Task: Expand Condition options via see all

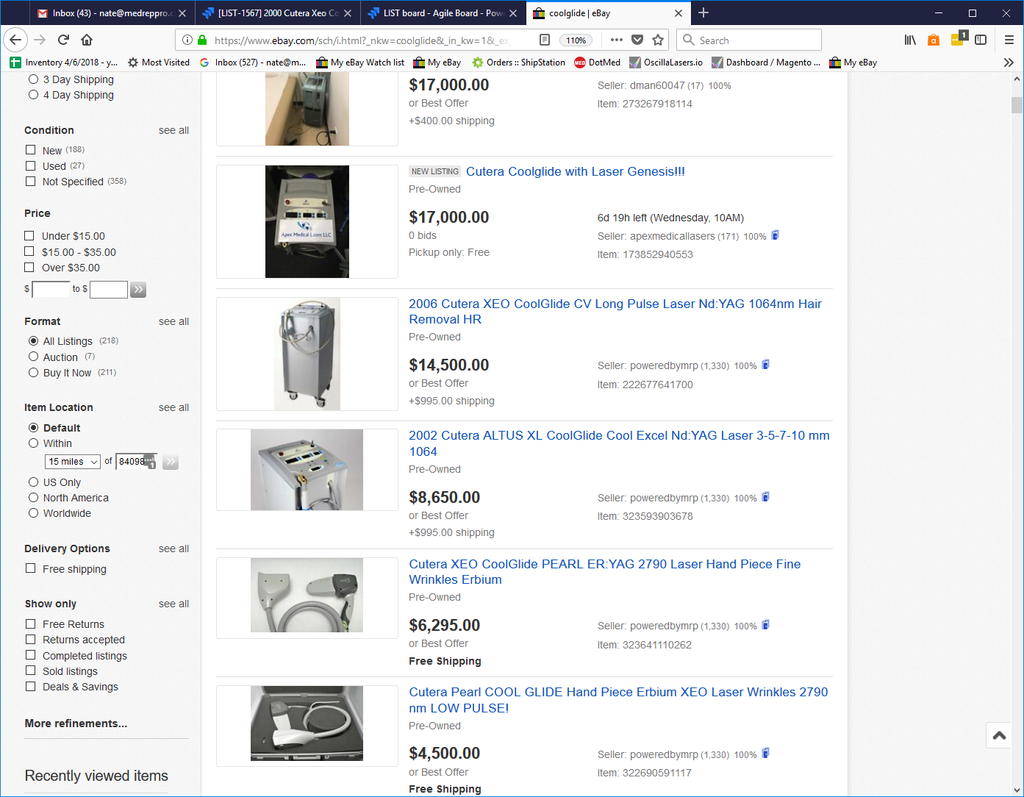Action: pos(174,130)
